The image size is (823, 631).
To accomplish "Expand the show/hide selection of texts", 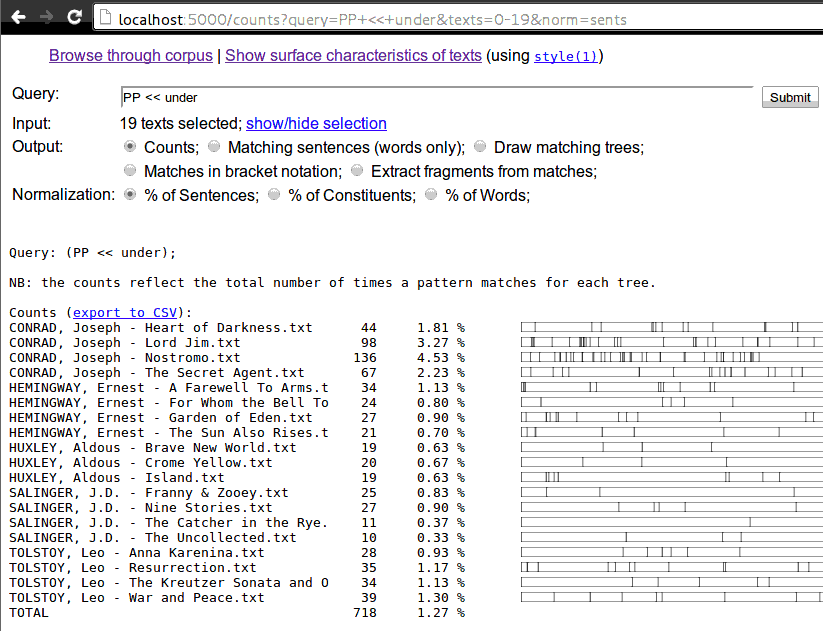I will coord(316,124).
